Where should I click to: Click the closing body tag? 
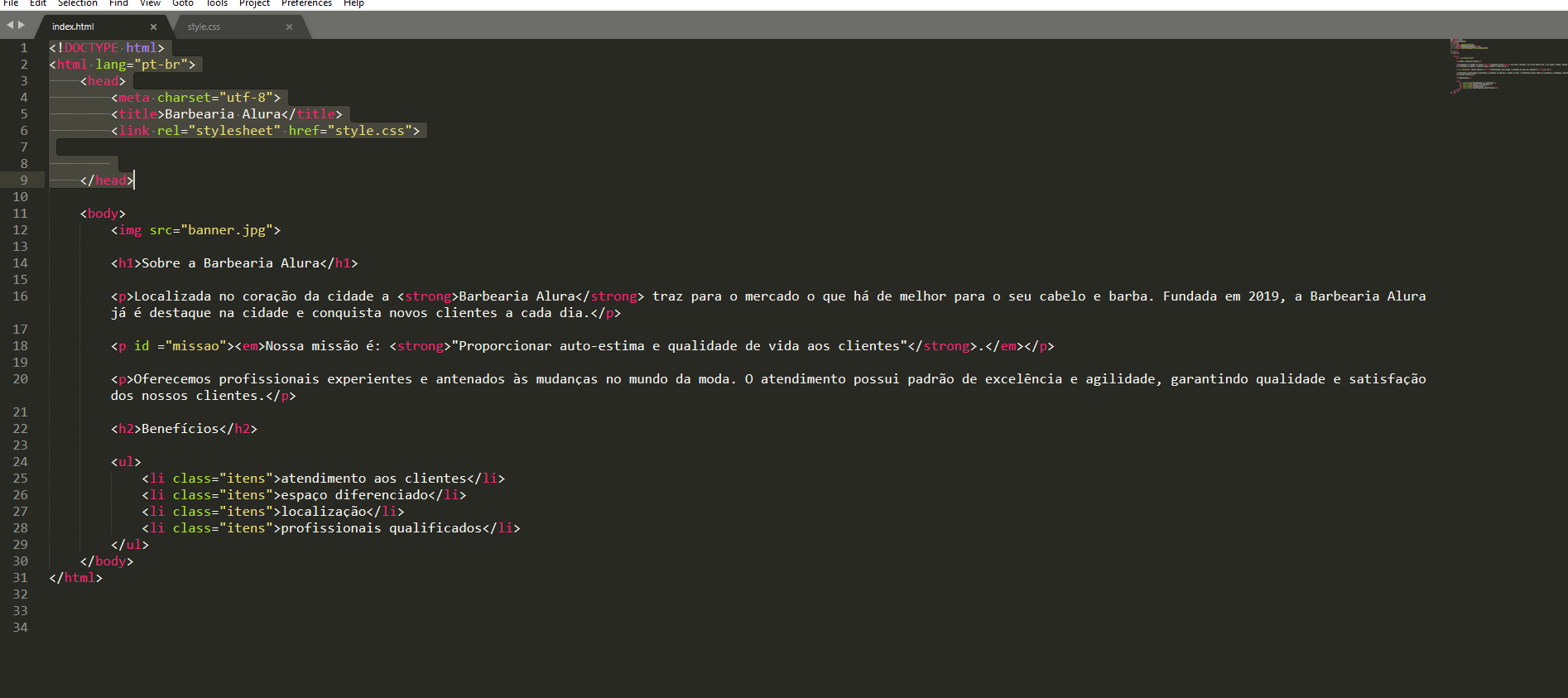tap(107, 561)
